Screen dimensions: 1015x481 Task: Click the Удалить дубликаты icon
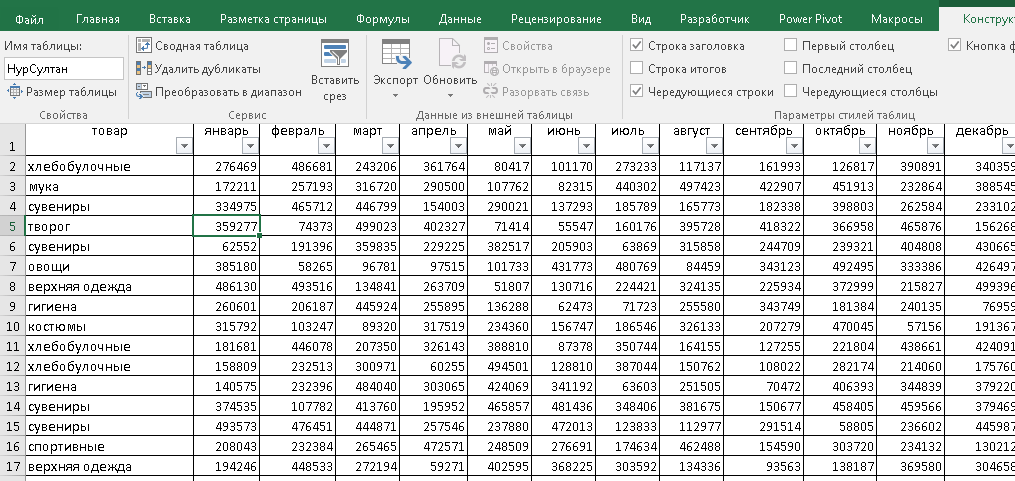pyautogui.click(x=143, y=69)
